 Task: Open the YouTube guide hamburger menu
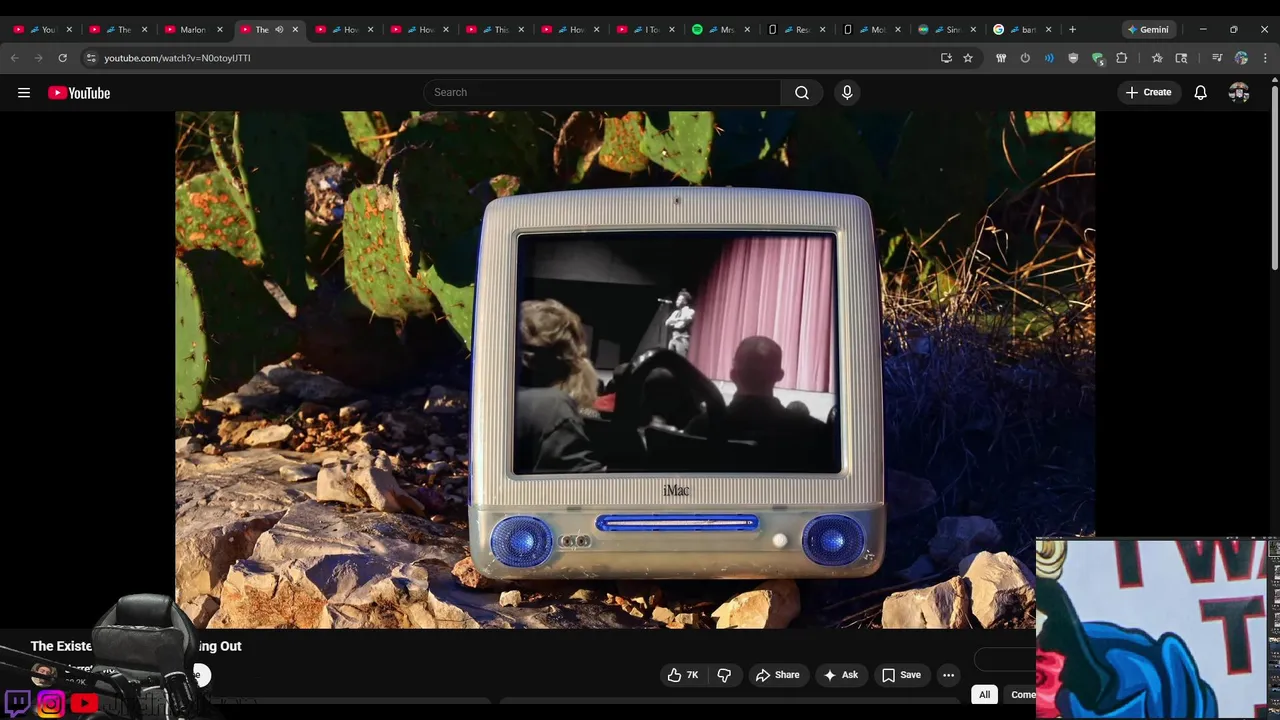24,93
